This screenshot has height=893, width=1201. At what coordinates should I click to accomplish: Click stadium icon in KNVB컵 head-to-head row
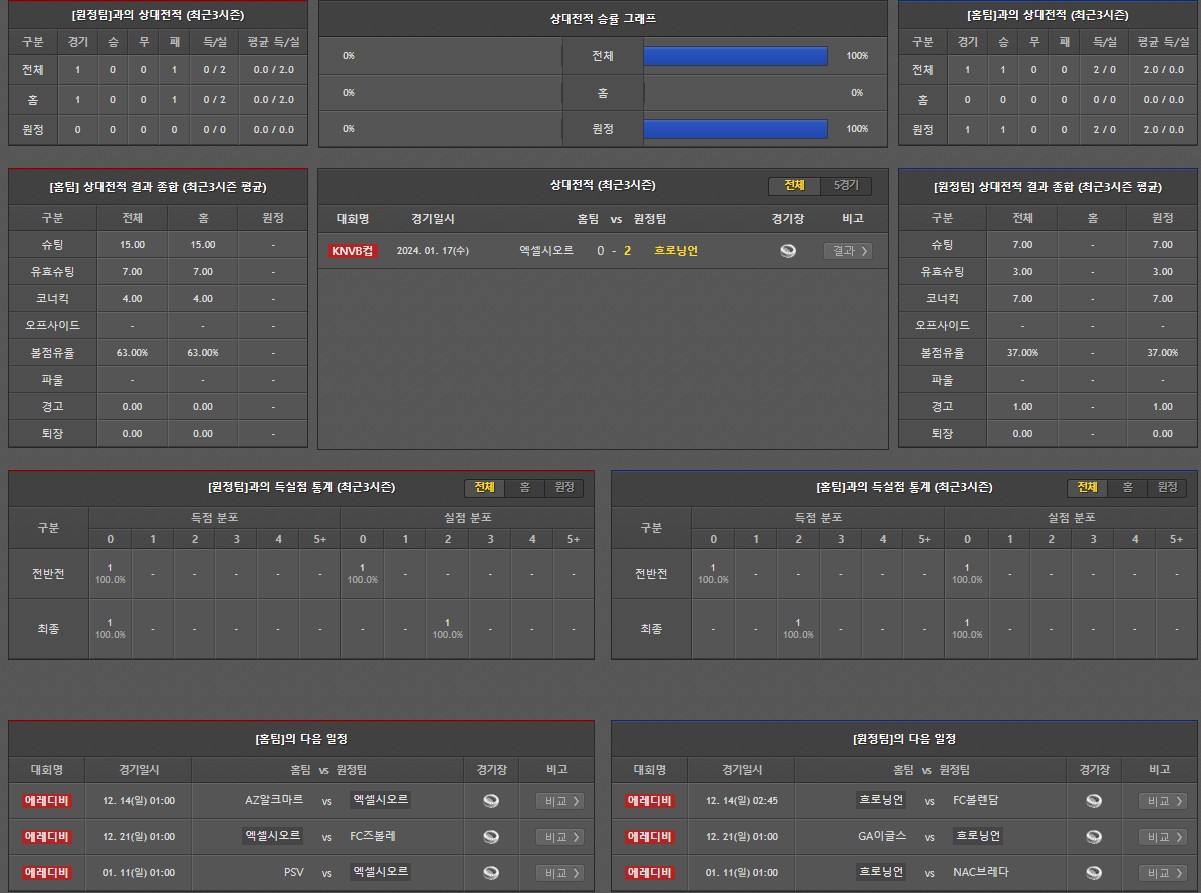point(788,251)
